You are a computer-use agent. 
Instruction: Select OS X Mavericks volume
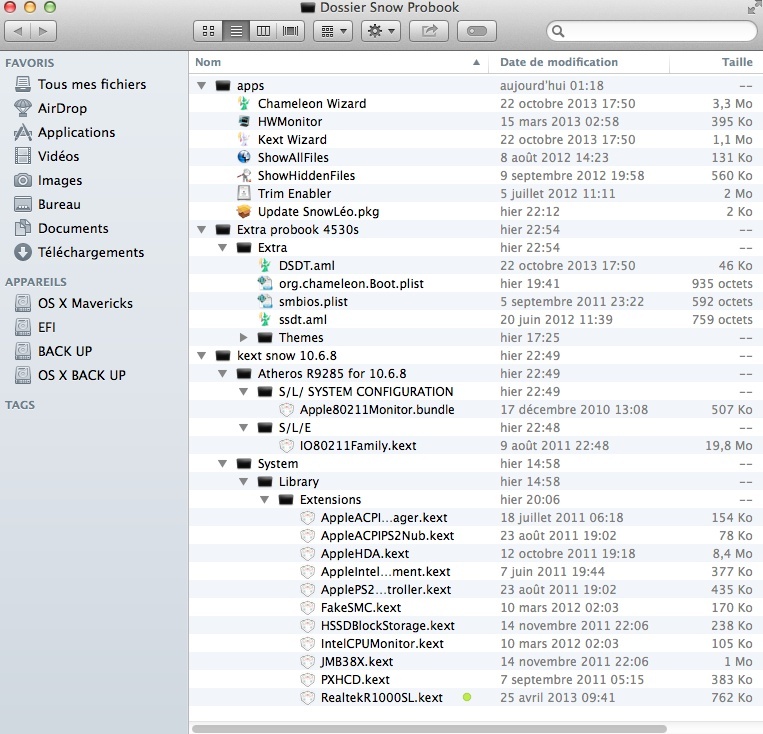pyautogui.click(x=73, y=303)
